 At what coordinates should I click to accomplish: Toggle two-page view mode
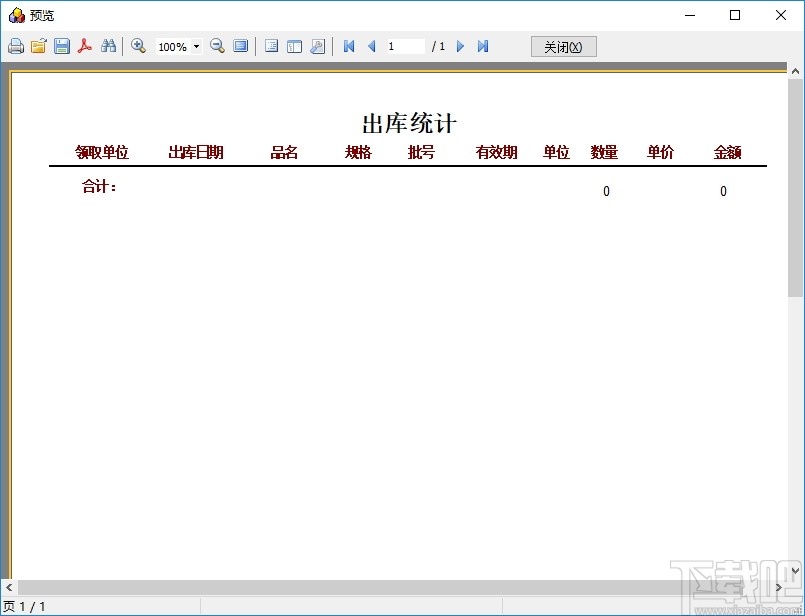(293, 46)
